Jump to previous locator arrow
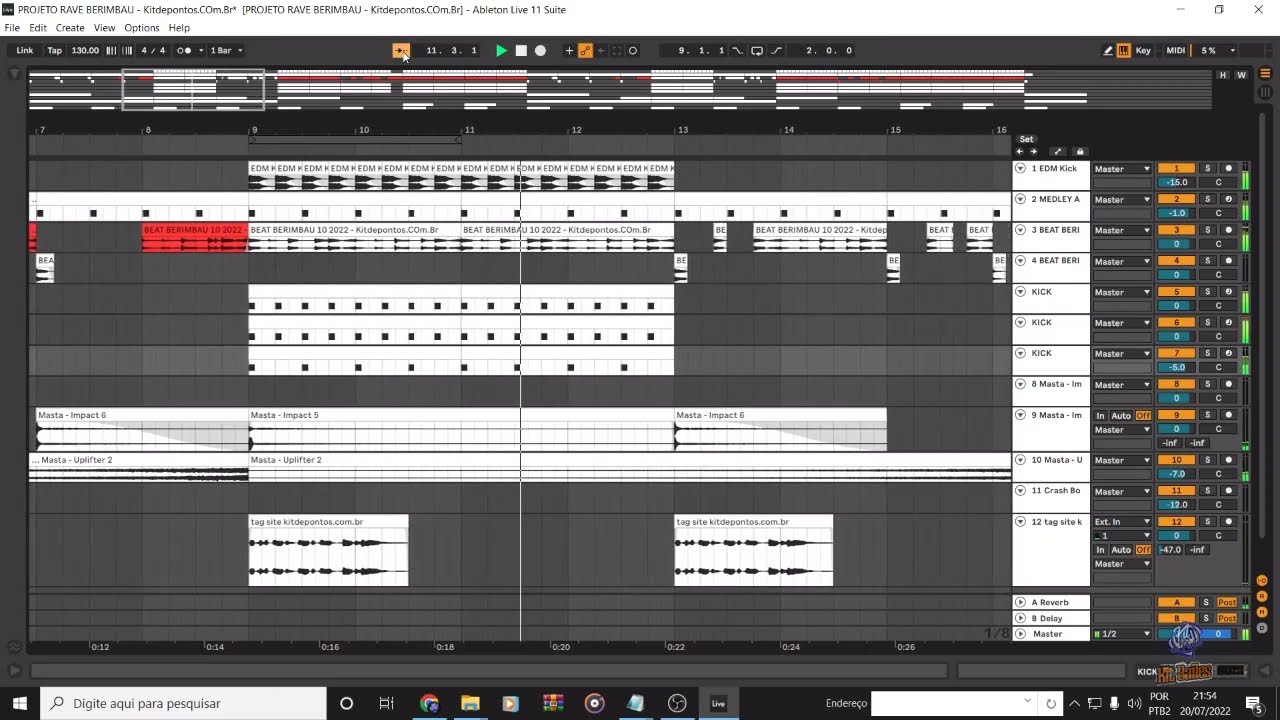Screen dimensions: 1280x720 [x=1020, y=152]
